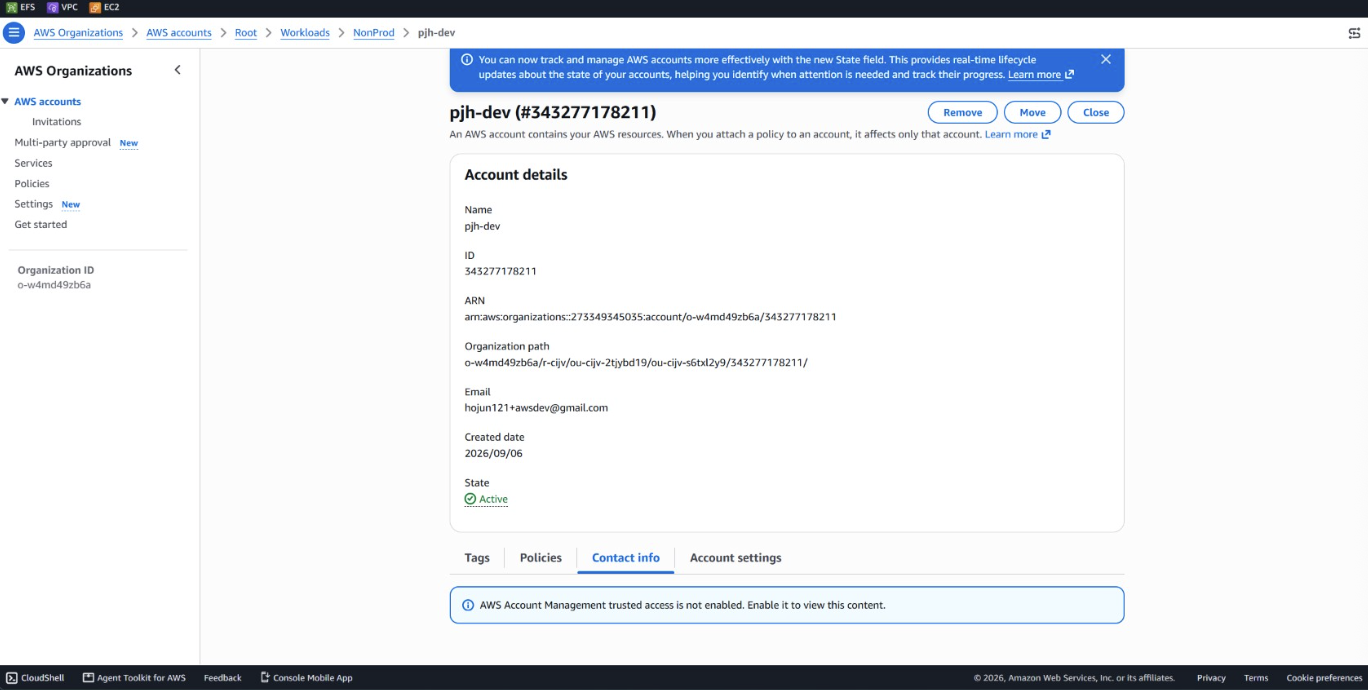This screenshot has width=1368, height=690.
Task: Open Get started in the sidebar
Action: (41, 225)
